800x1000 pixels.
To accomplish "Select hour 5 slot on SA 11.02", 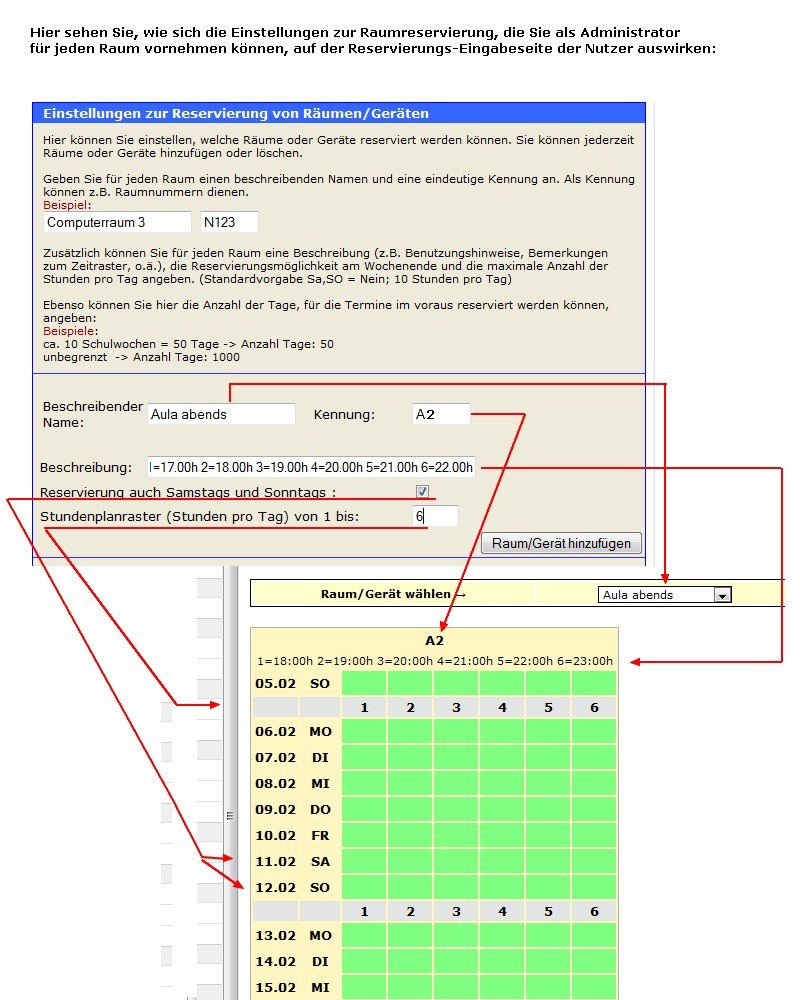I will [548, 862].
